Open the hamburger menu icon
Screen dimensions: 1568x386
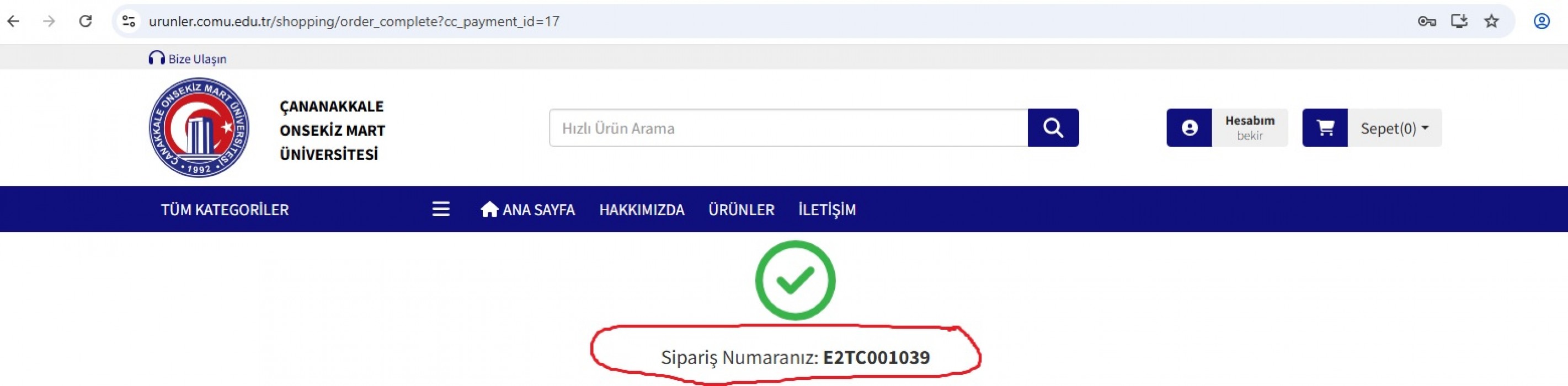point(441,210)
